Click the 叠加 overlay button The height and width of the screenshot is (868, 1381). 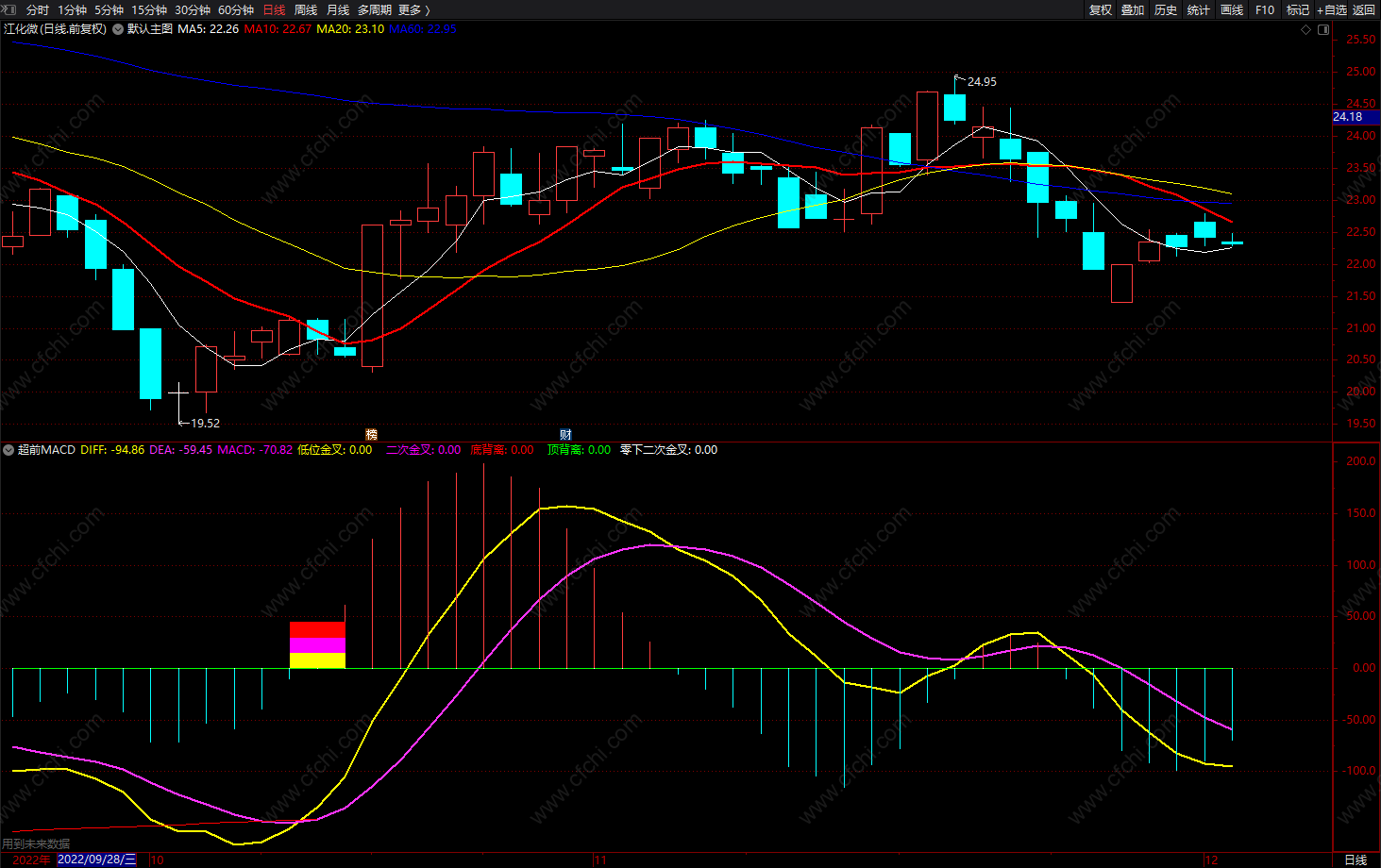click(x=1133, y=9)
